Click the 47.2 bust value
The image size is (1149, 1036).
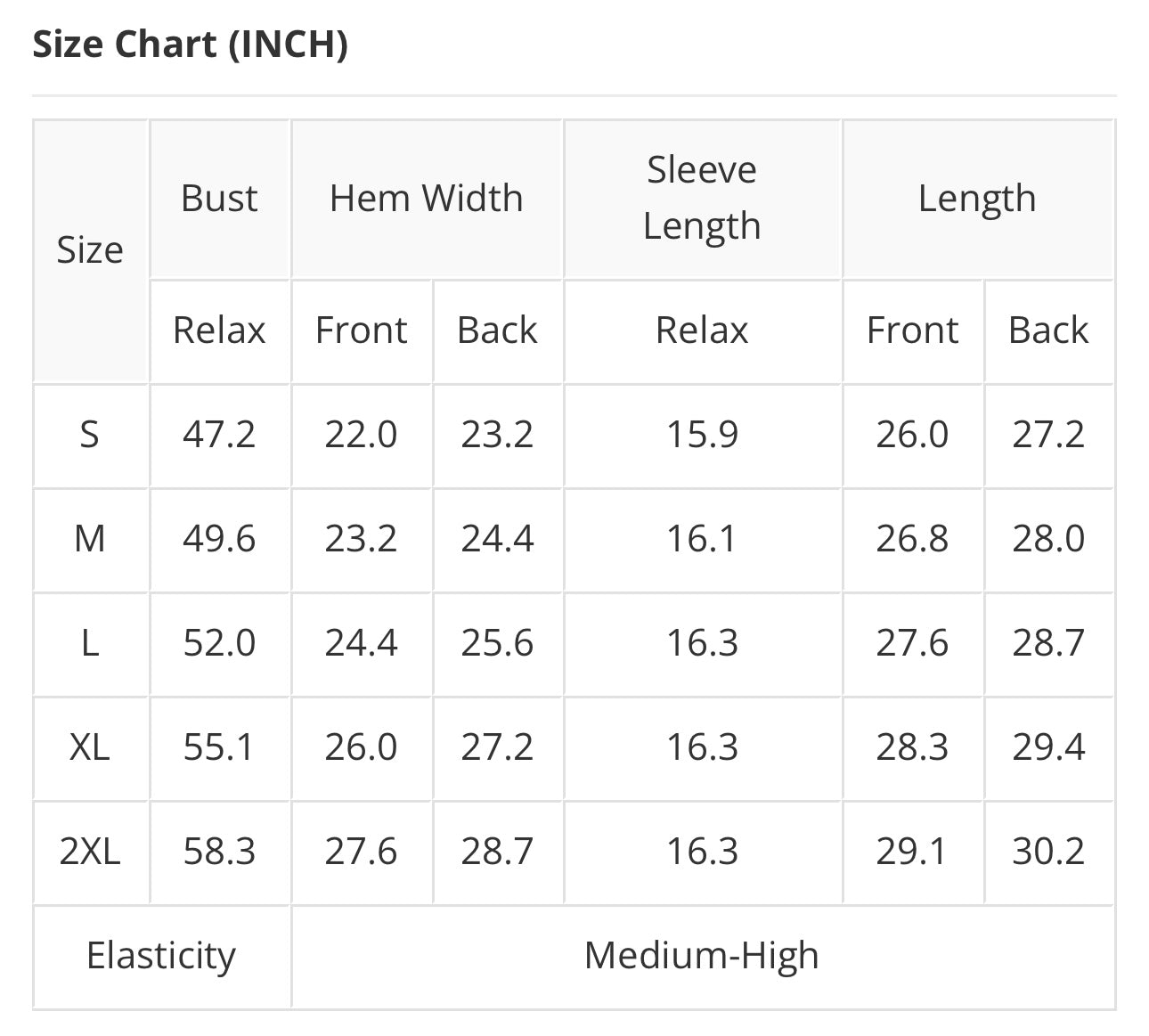tap(219, 435)
